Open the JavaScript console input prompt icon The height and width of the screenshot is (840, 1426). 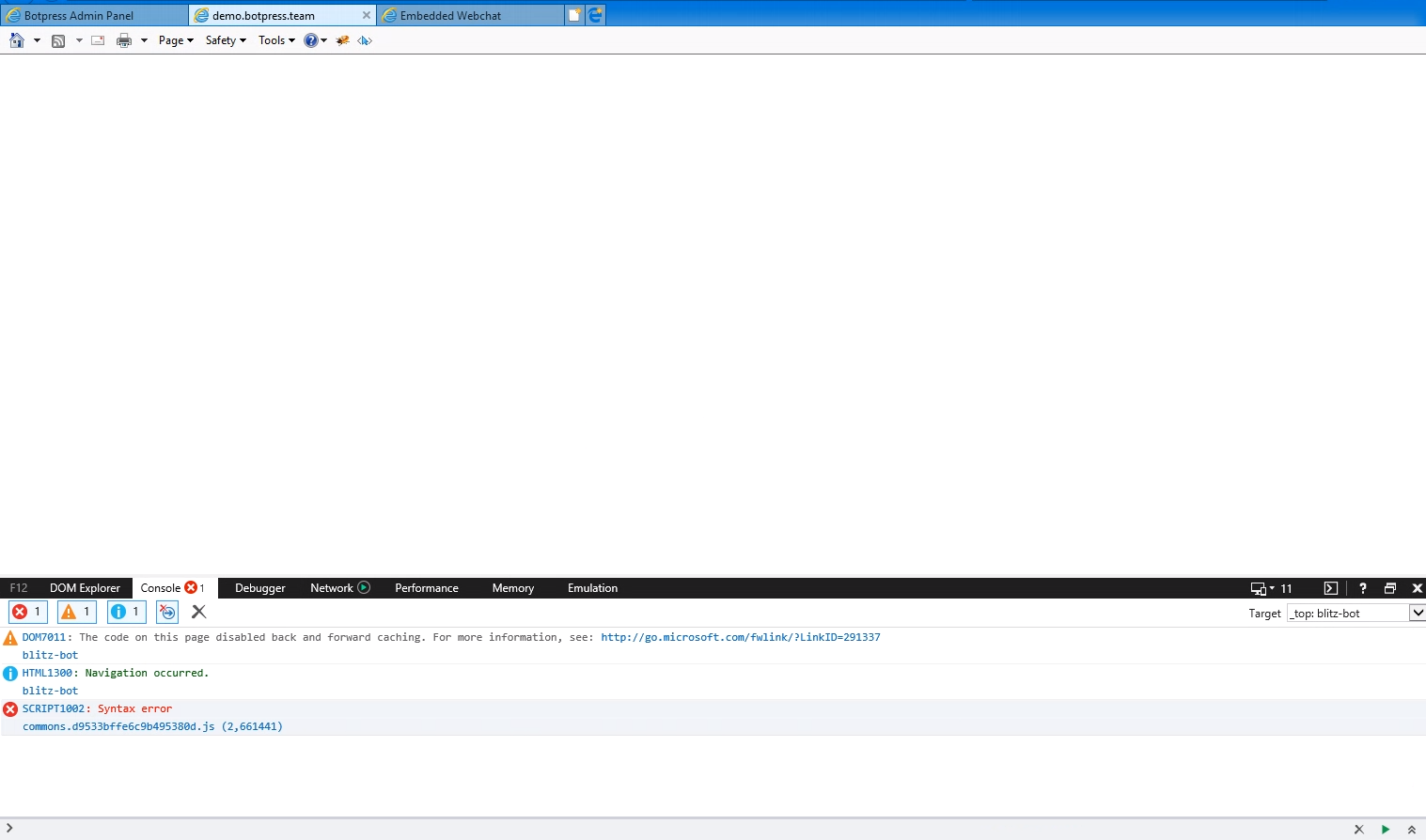pyautogui.click(x=1329, y=588)
